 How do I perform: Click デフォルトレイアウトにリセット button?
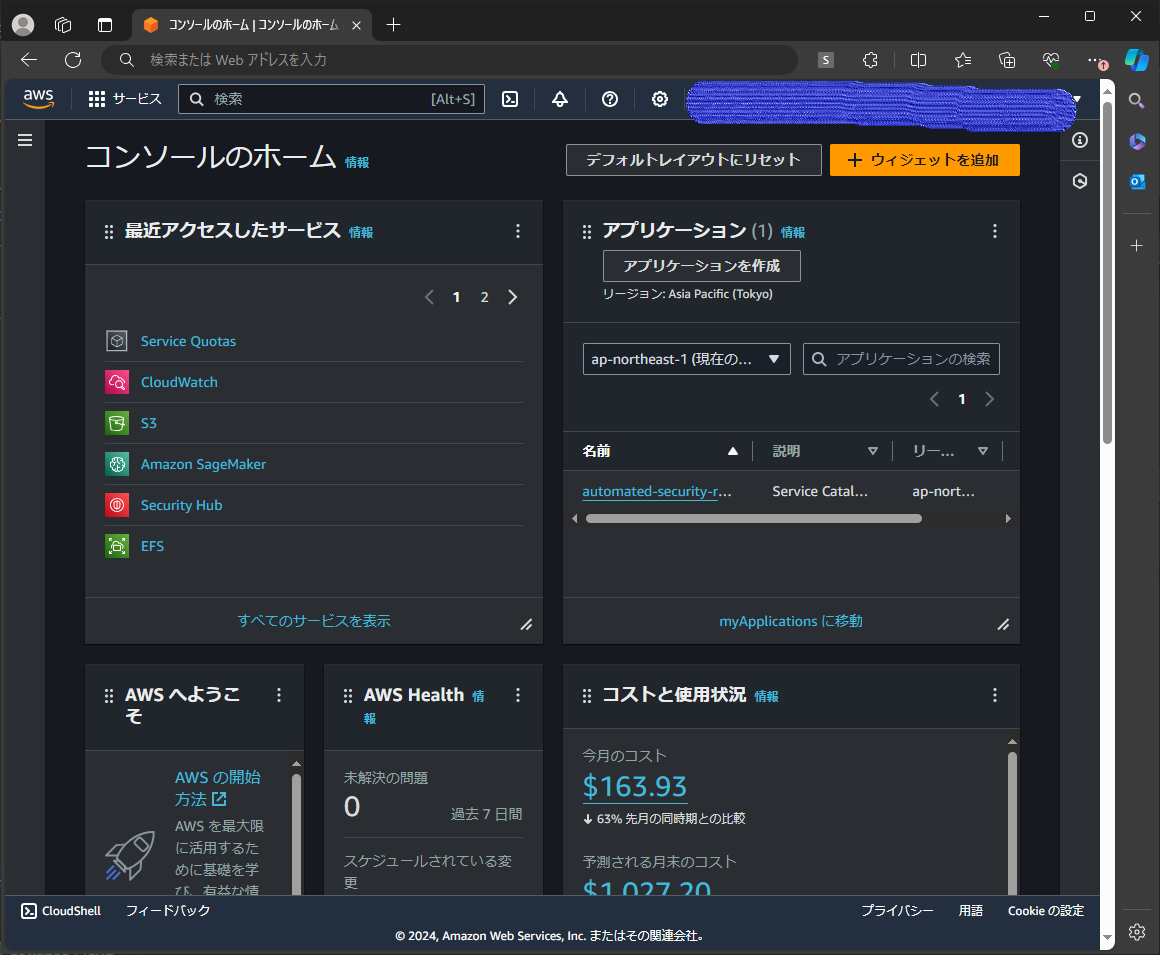pyautogui.click(x=693, y=160)
